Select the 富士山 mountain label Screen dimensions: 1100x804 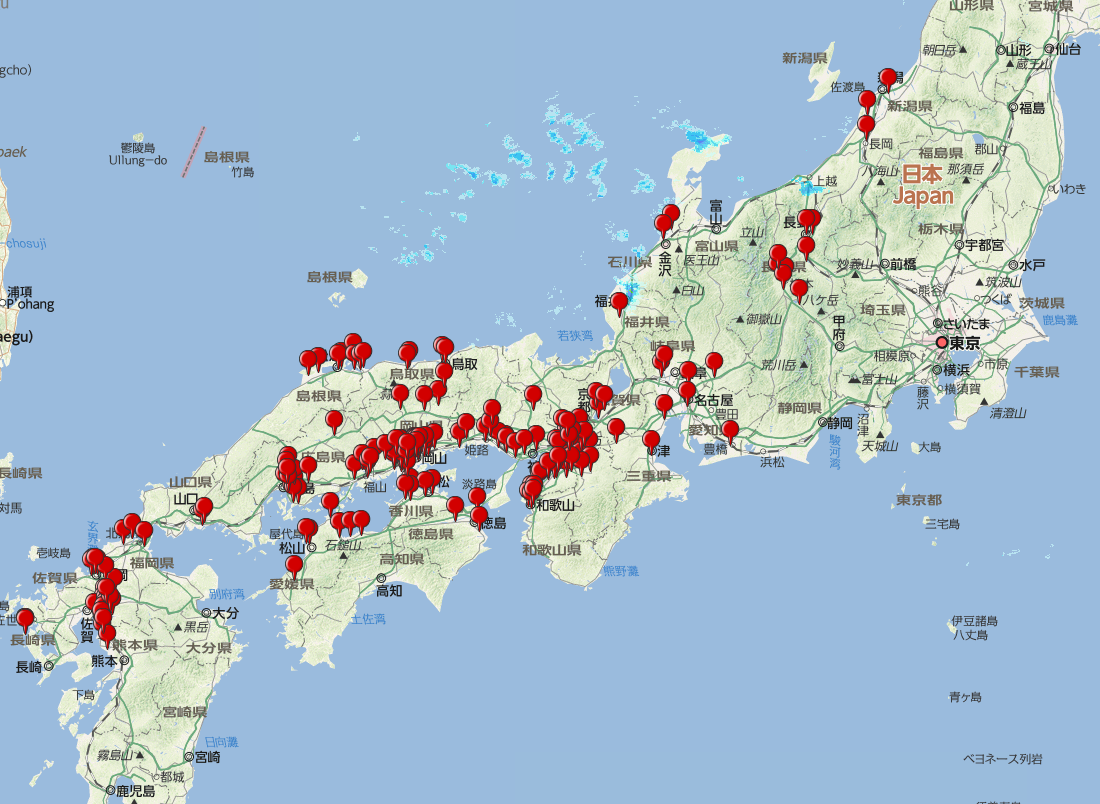(x=880, y=379)
